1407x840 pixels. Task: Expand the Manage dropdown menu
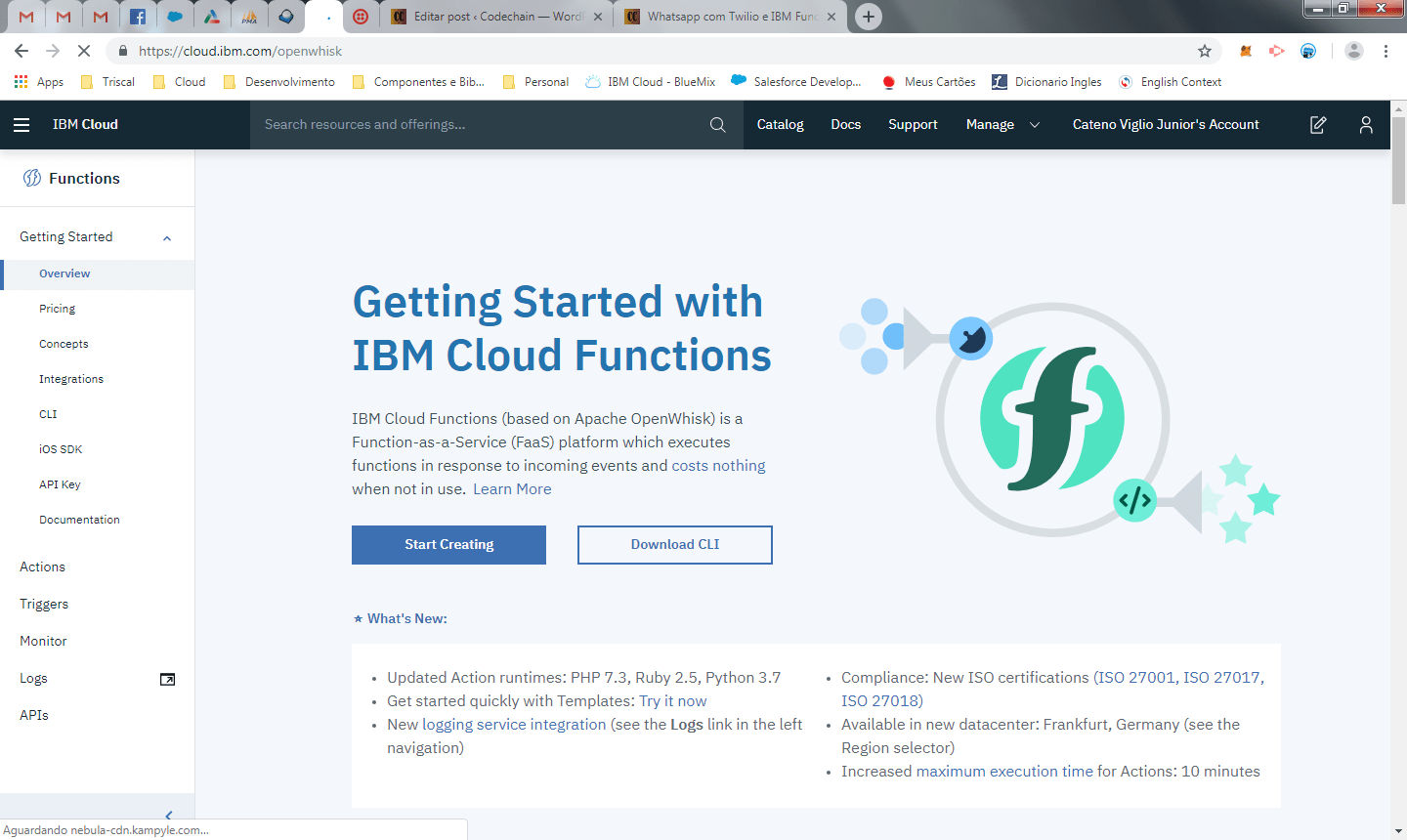1002,125
